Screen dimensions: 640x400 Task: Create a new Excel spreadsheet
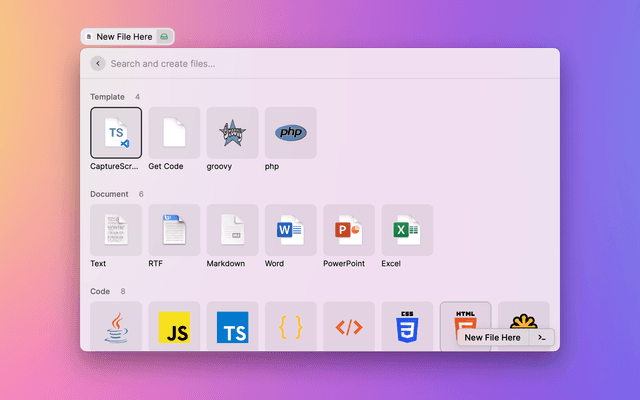coord(407,230)
